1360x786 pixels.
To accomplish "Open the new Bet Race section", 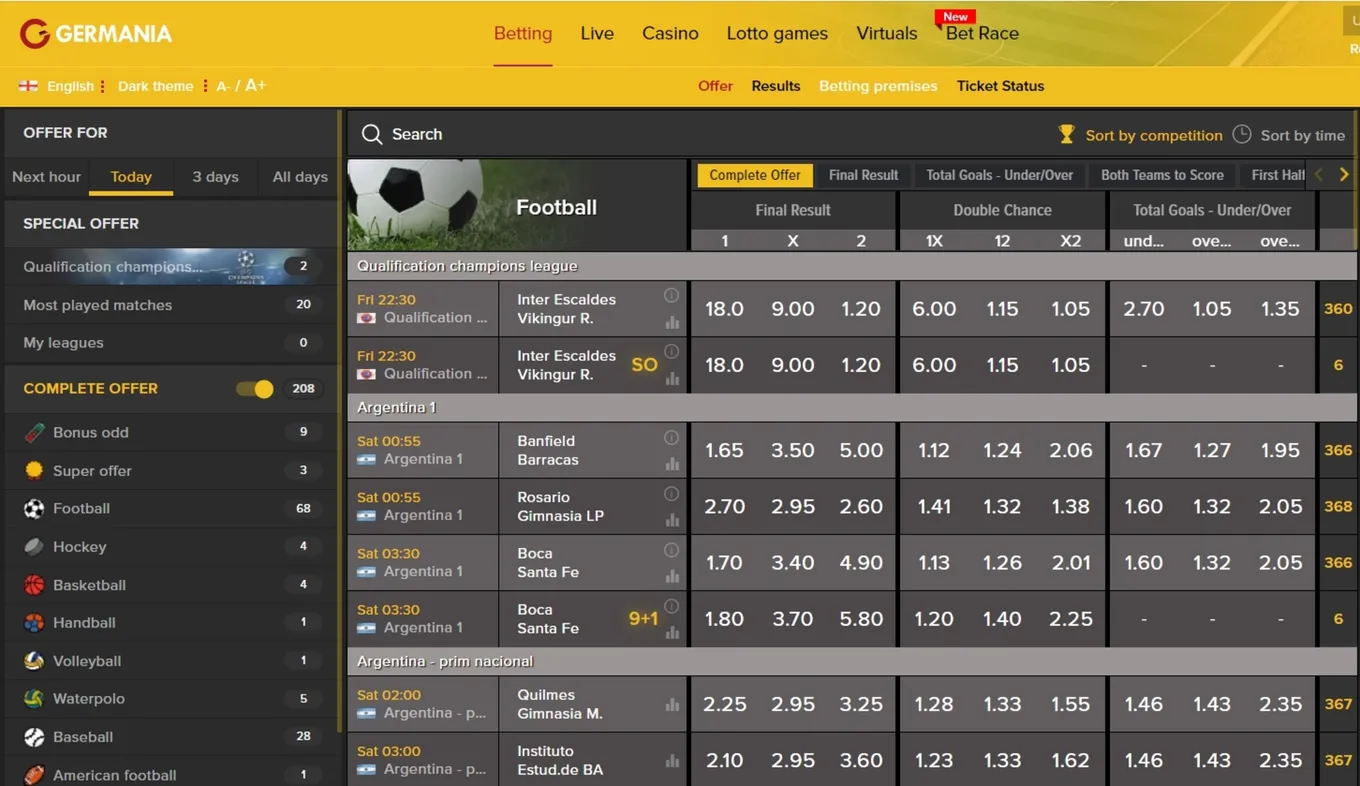I will tap(982, 33).
